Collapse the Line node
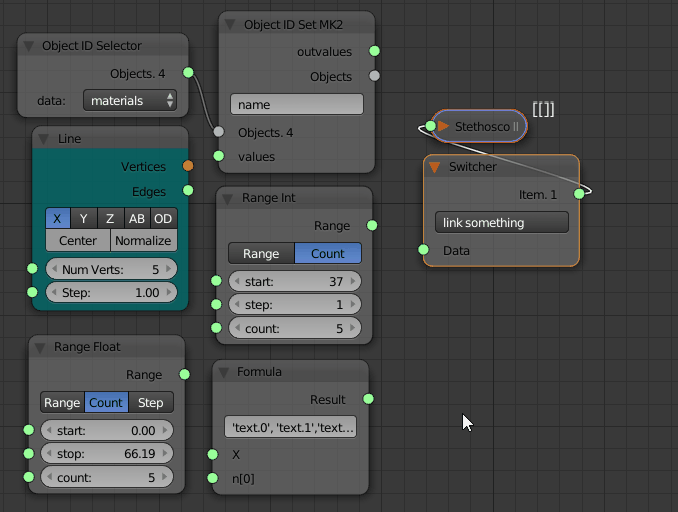Viewport: 678px width, 512px height. (x=44, y=139)
